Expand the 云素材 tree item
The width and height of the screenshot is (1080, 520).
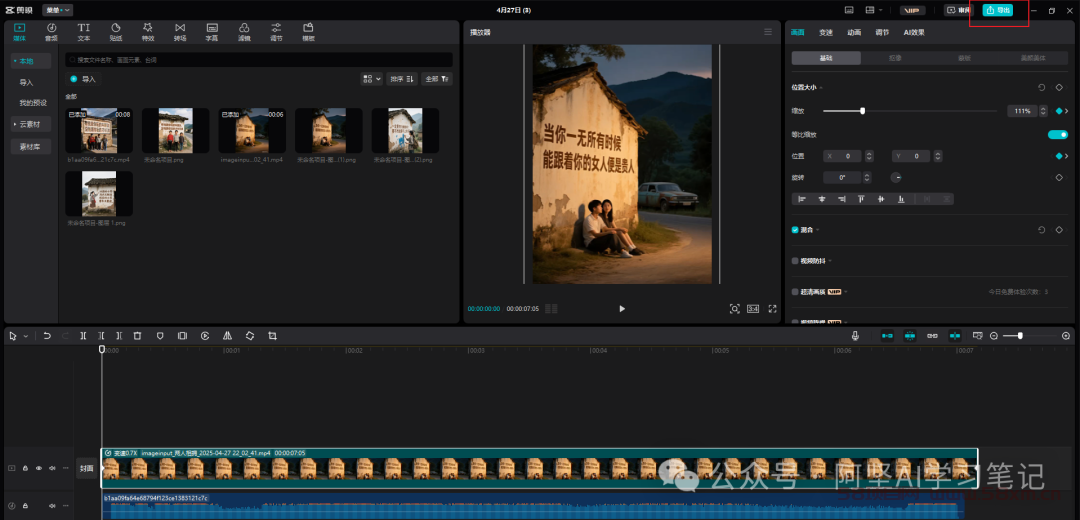31,124
